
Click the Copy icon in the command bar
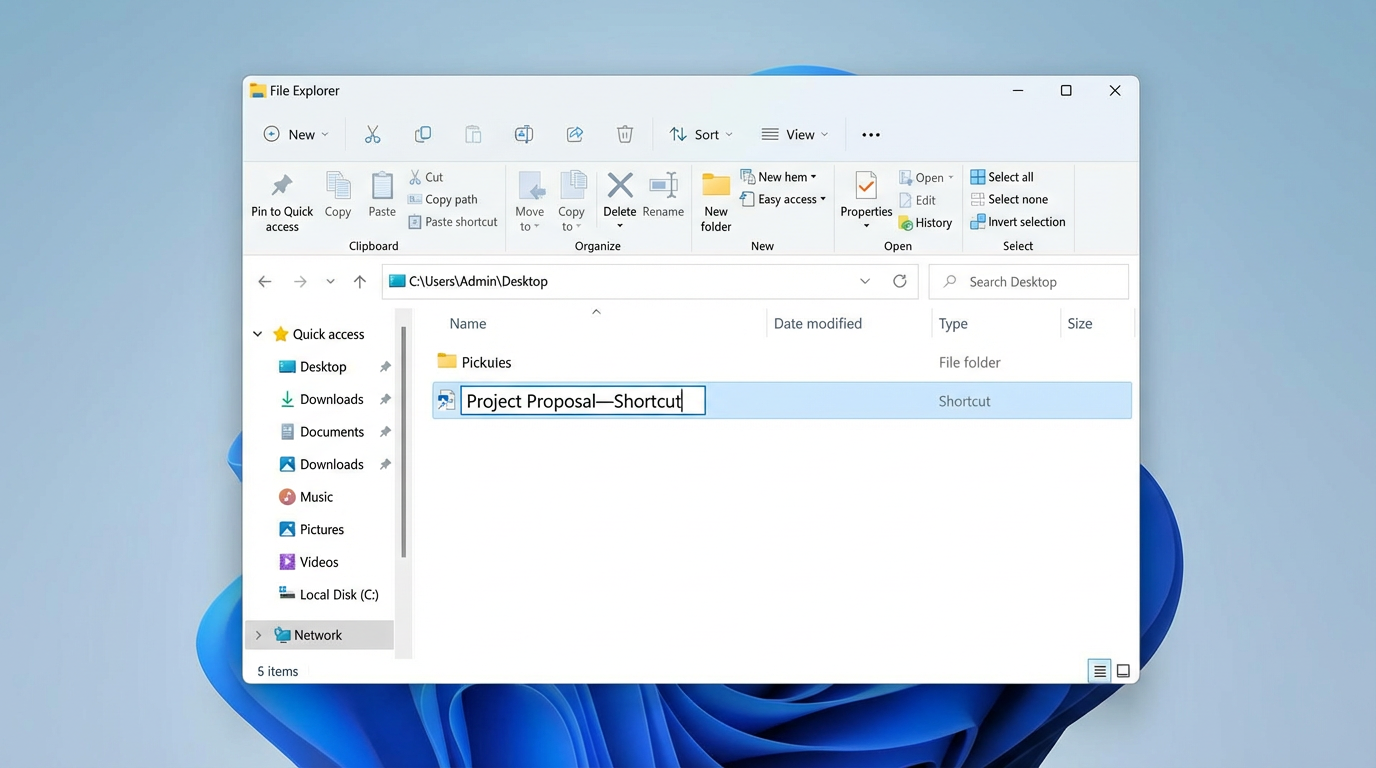[x=423, y=133]
